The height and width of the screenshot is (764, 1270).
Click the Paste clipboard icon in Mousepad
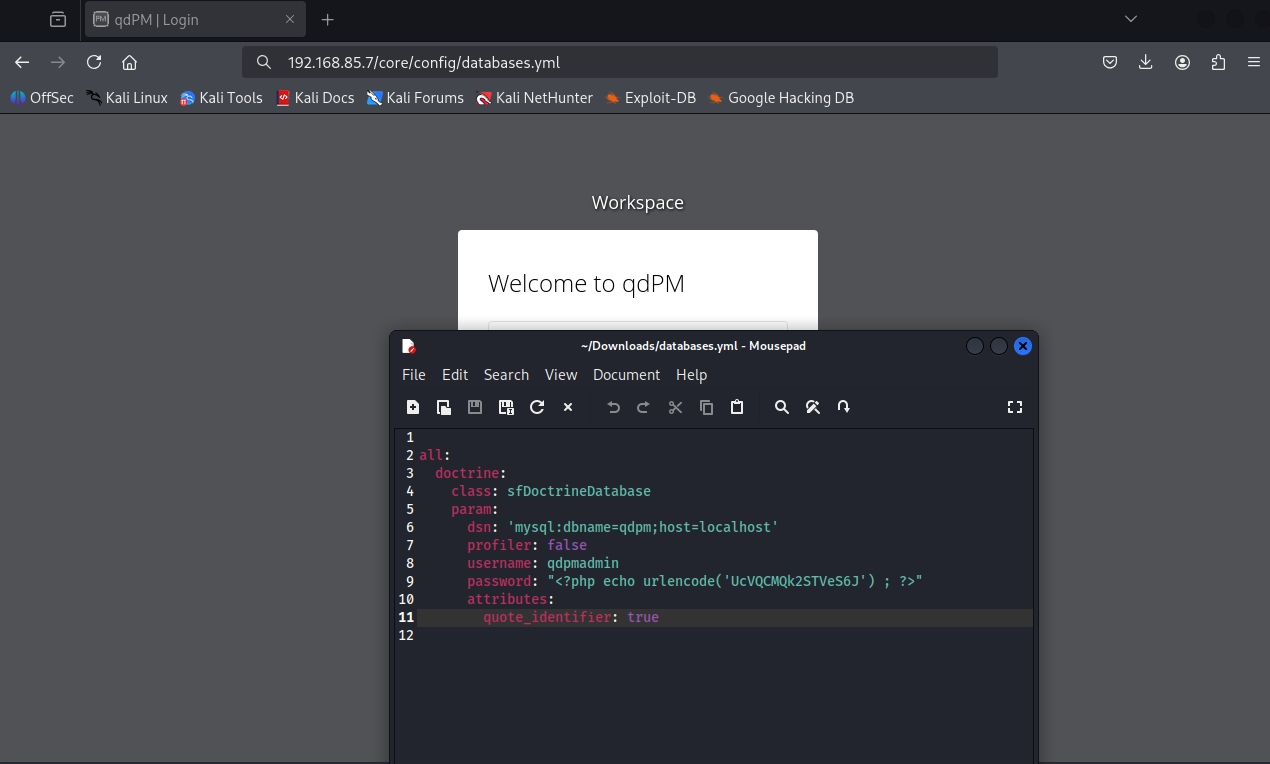(737, 407)
